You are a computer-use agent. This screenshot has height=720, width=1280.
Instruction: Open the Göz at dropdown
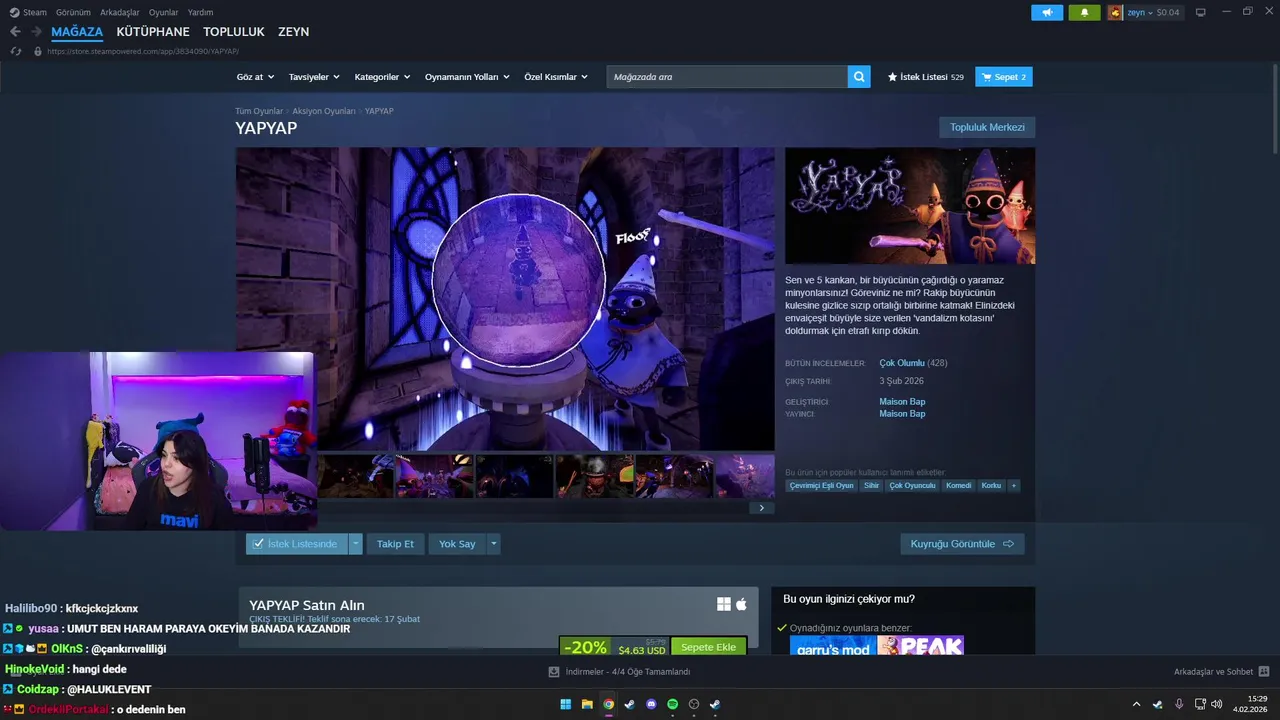point(254,77)
